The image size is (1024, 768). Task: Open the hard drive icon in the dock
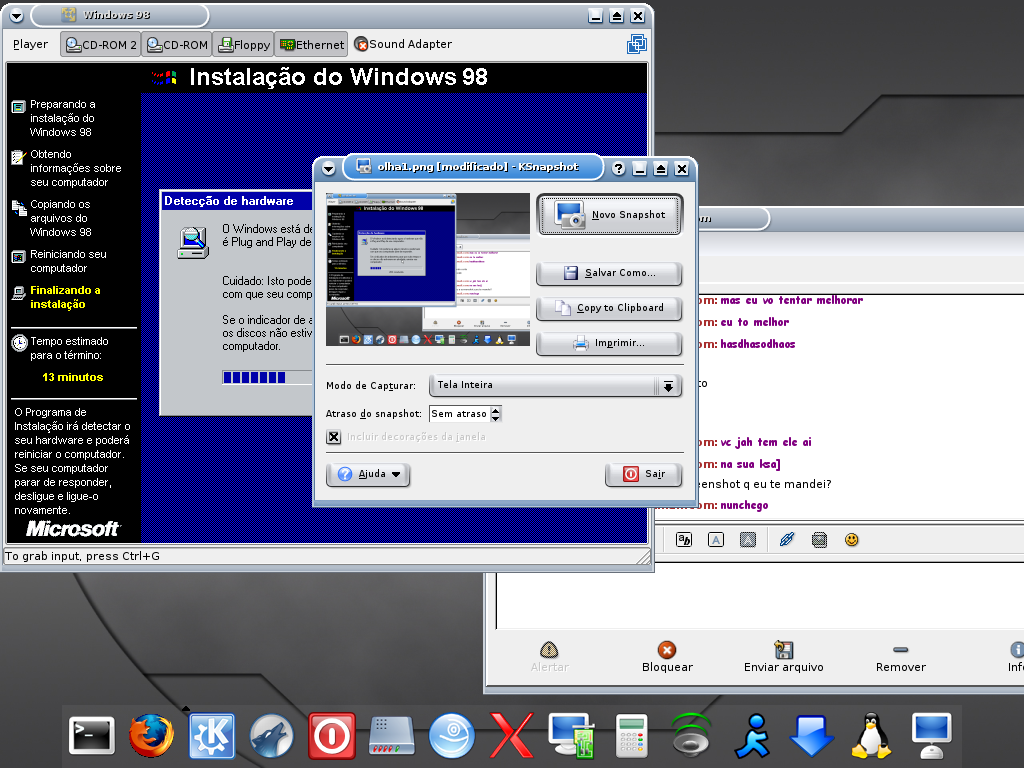click(392, 735)
